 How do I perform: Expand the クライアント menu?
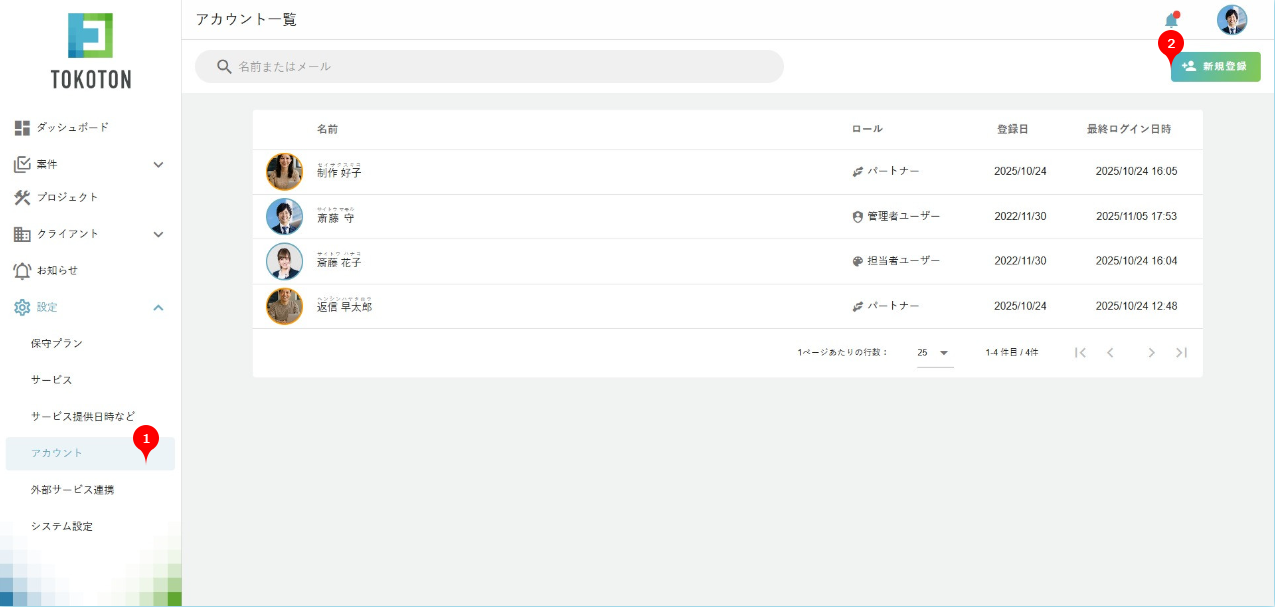pyautogui.click(x=158, y=234)
